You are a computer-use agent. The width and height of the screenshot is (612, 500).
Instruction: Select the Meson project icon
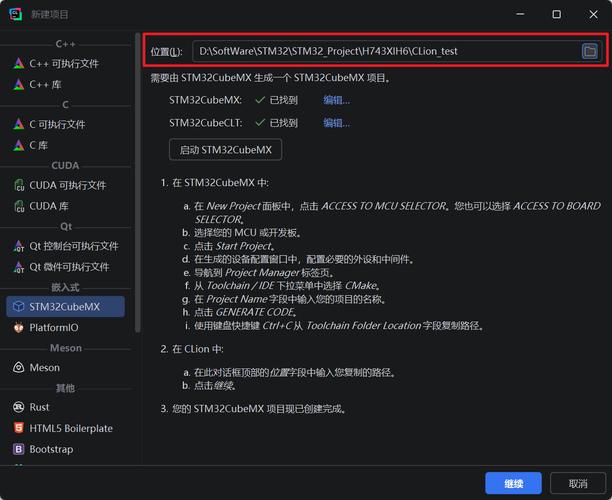click(18, 367)
